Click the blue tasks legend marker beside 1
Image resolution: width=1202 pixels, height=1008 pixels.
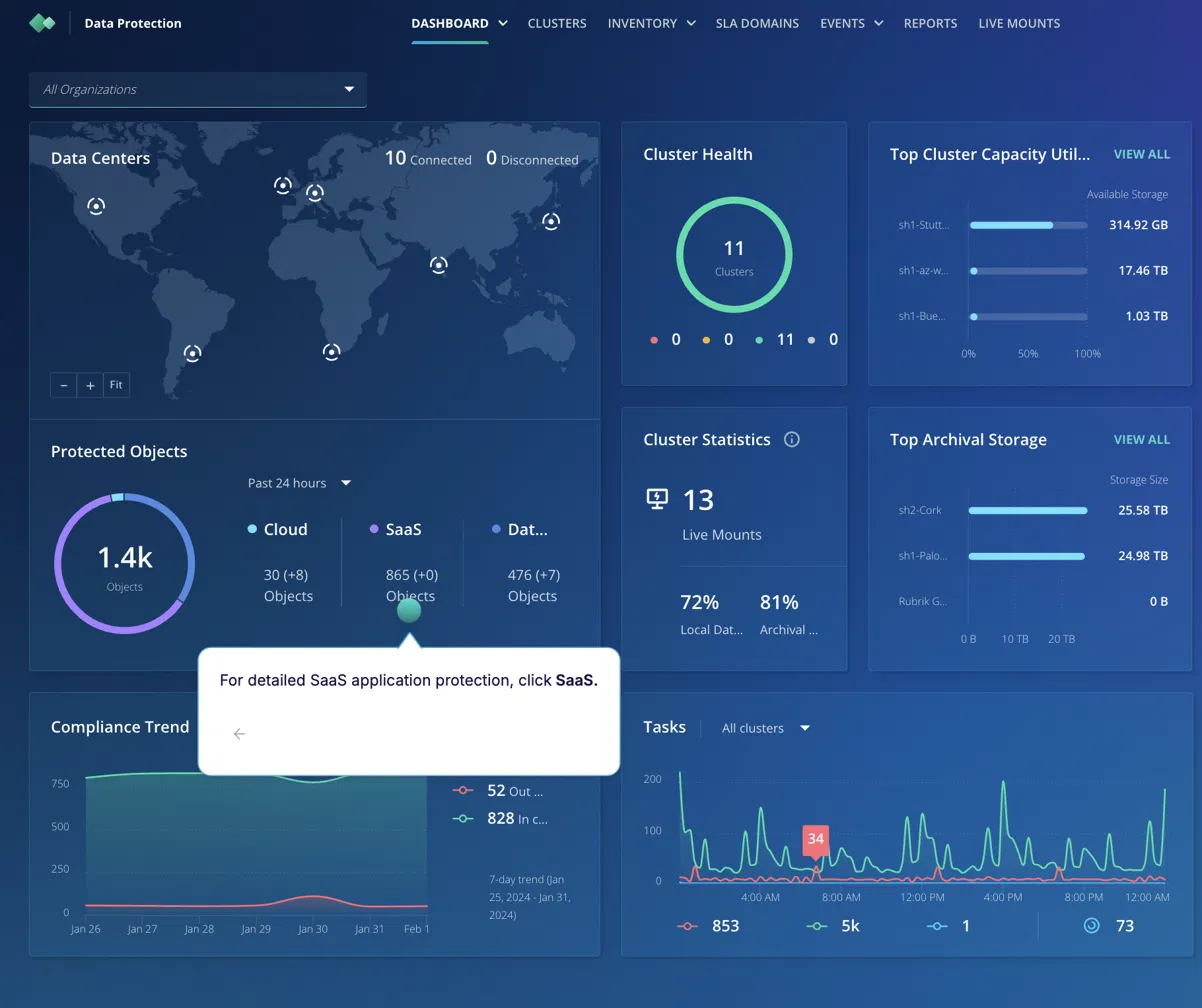tap(937, 926)
